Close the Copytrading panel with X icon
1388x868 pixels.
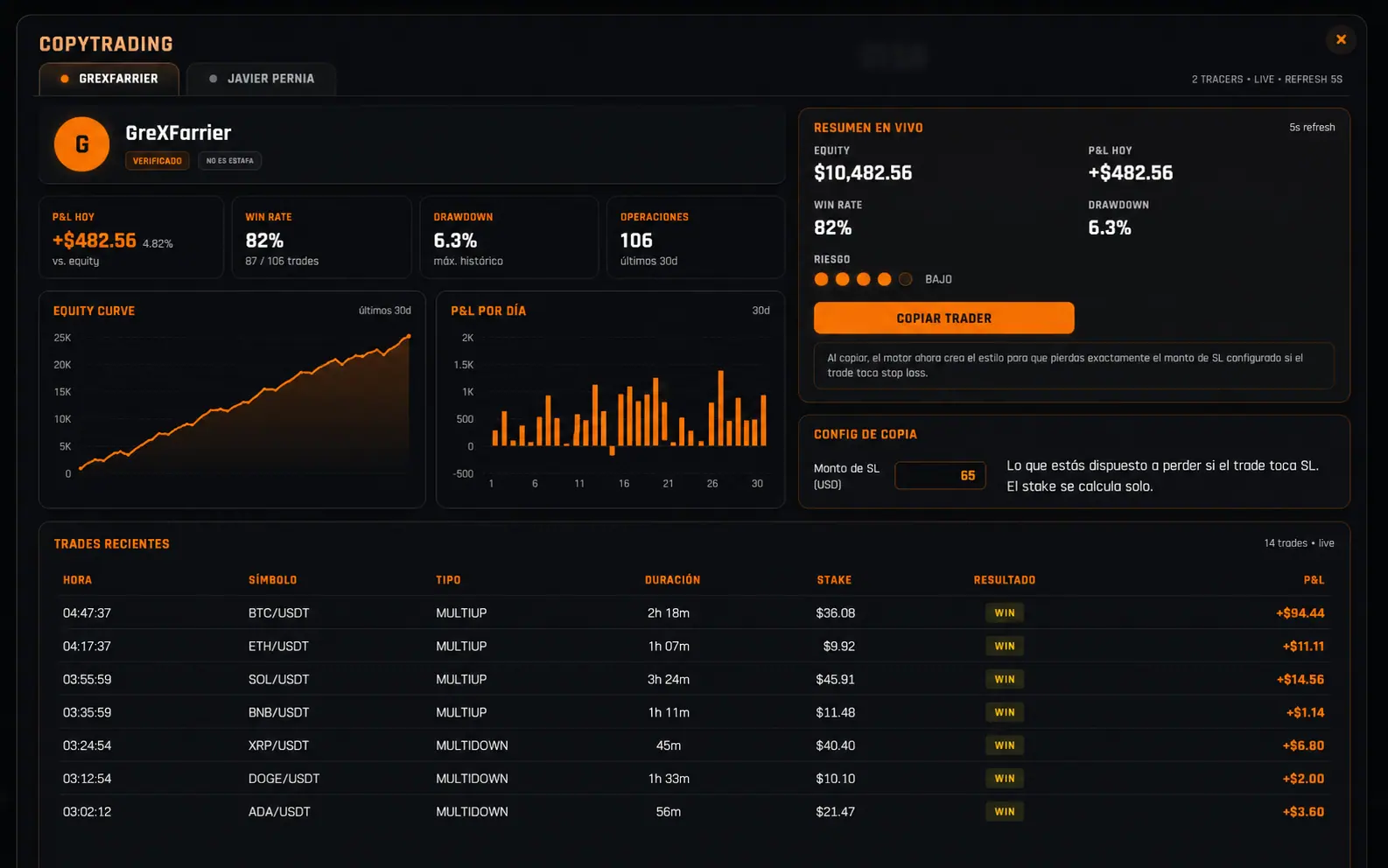pyautogui.click(x=1340, y=39)
